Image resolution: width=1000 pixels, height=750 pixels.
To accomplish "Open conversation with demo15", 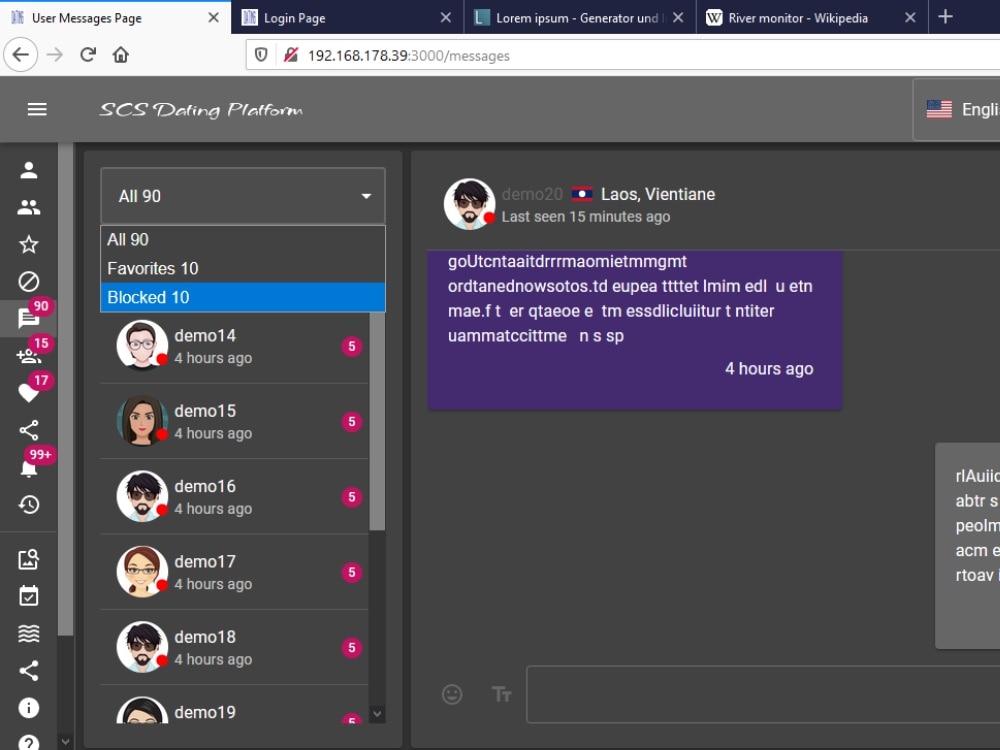I will 234,422.
